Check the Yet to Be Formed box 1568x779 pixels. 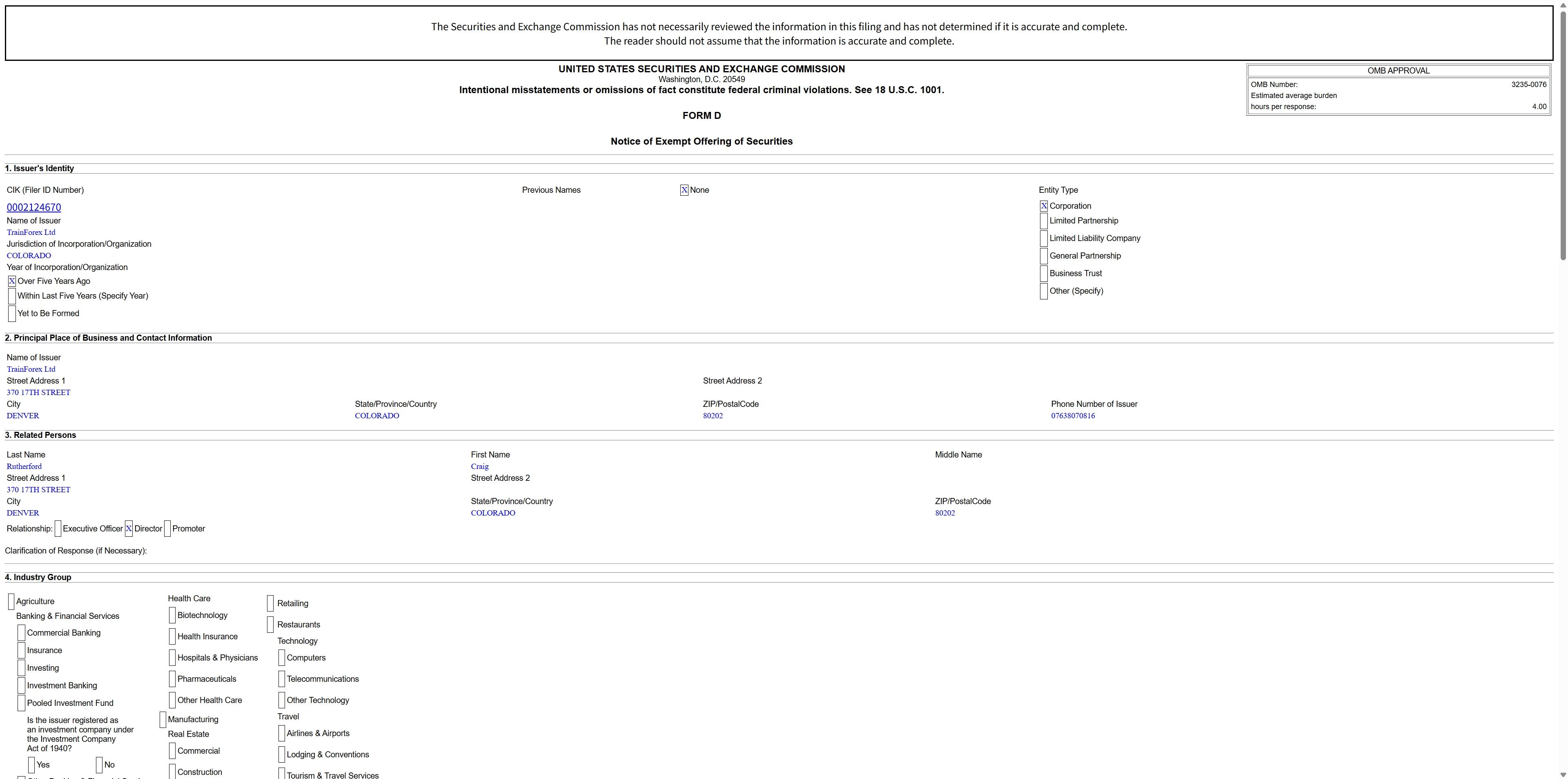[x=11, y=314]
